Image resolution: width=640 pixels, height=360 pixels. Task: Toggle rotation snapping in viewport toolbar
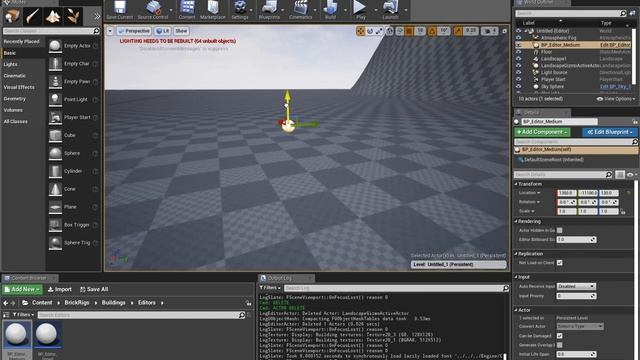pos(432,31)
